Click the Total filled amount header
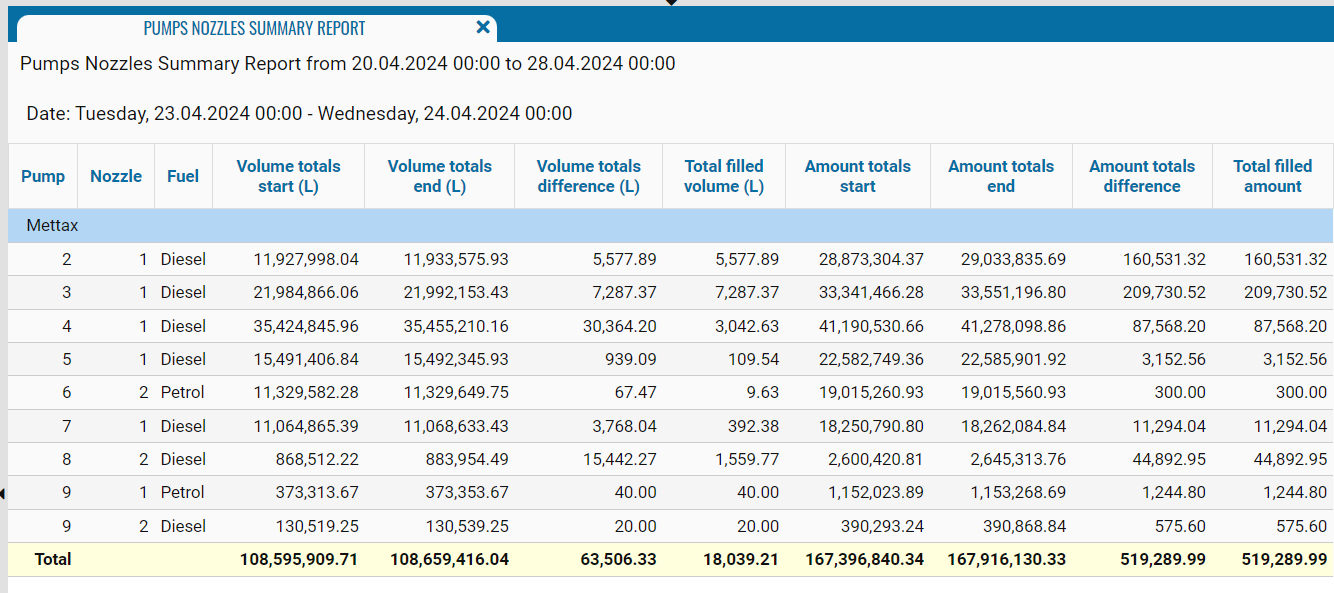Image resolution: width=1334 pixels, height=593 pixels. [x=1272, y=176]
